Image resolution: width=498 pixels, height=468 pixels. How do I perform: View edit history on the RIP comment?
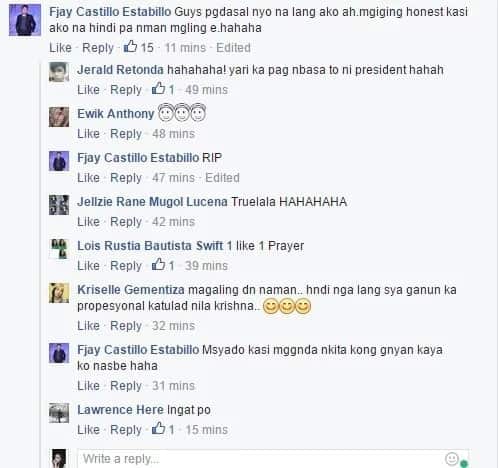click(x=222, y=177)
